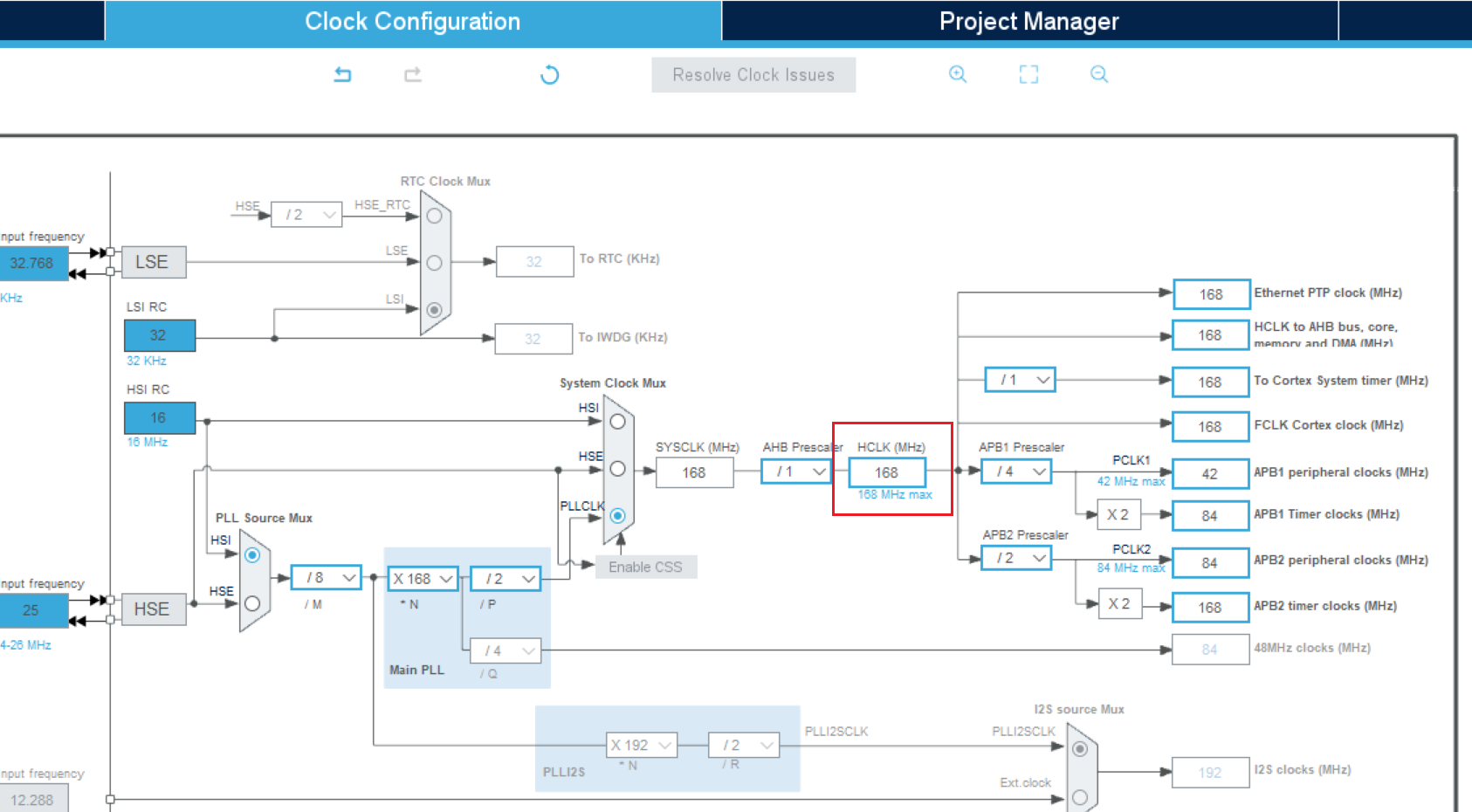Open PLL *N multiplier X 168 dropdown
This screenshot has height=812, width=1472.
(423, 579)
